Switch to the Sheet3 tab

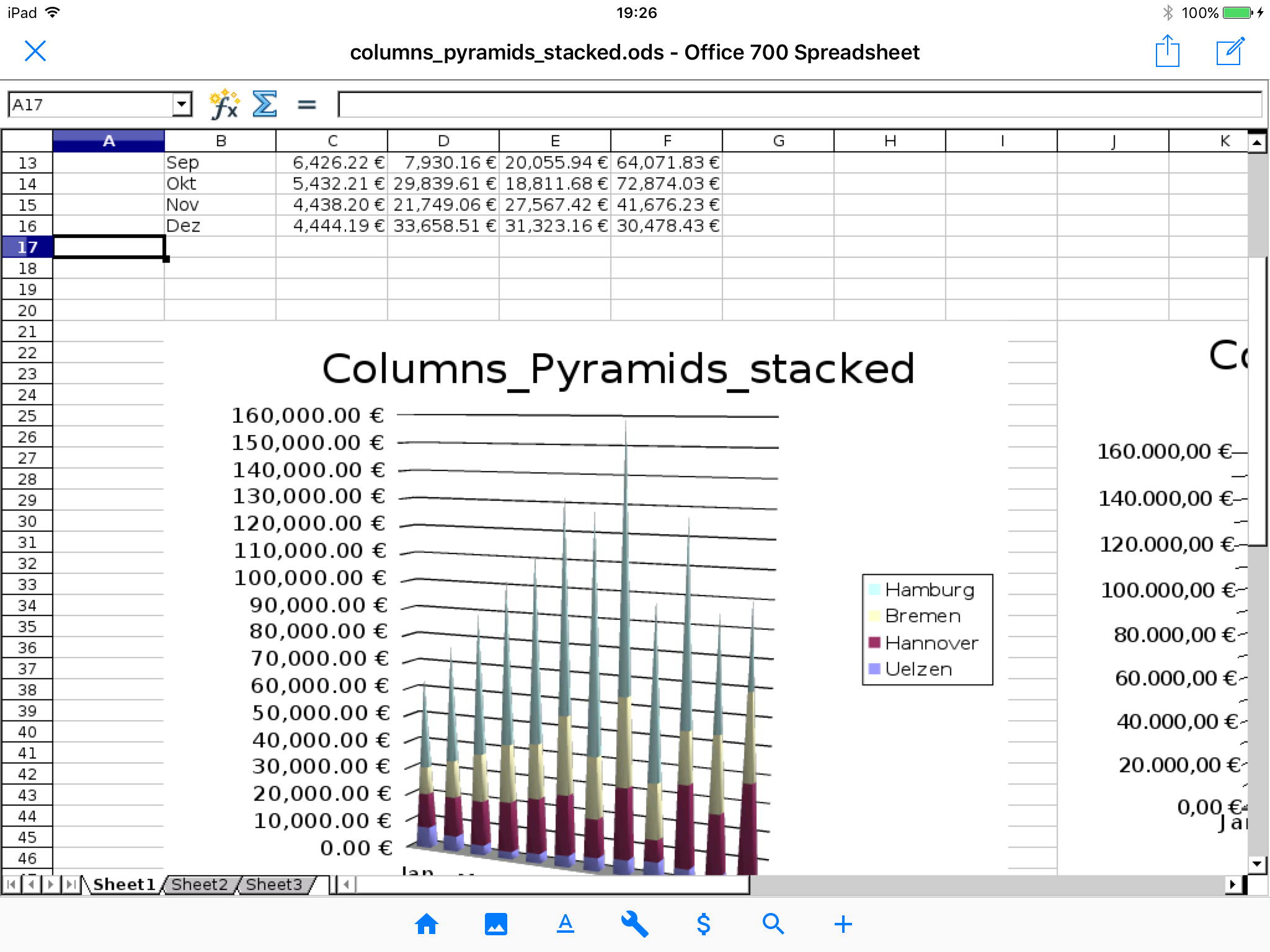click(x=273, y=884)
